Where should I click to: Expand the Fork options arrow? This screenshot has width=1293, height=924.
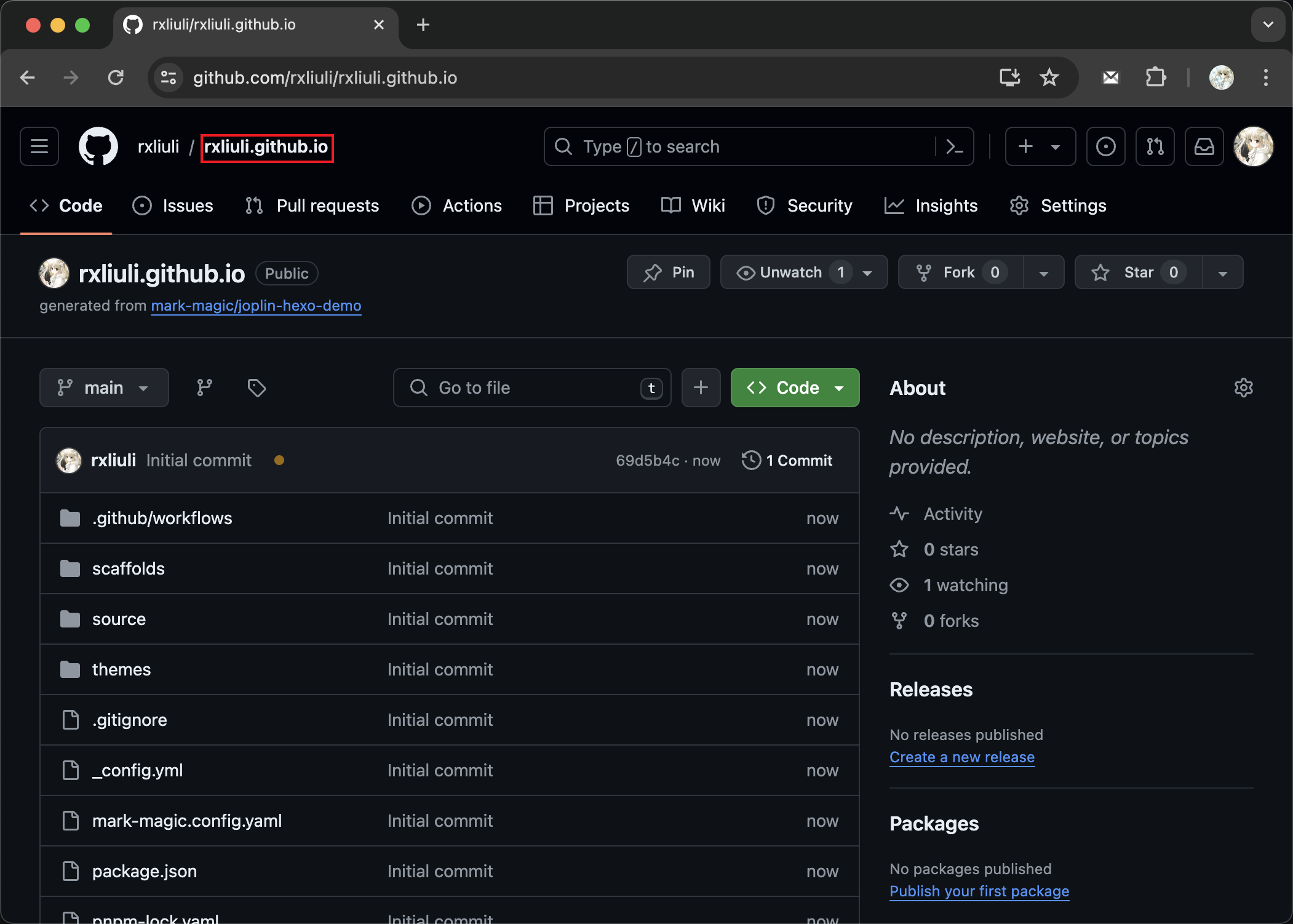point(1044,273)
